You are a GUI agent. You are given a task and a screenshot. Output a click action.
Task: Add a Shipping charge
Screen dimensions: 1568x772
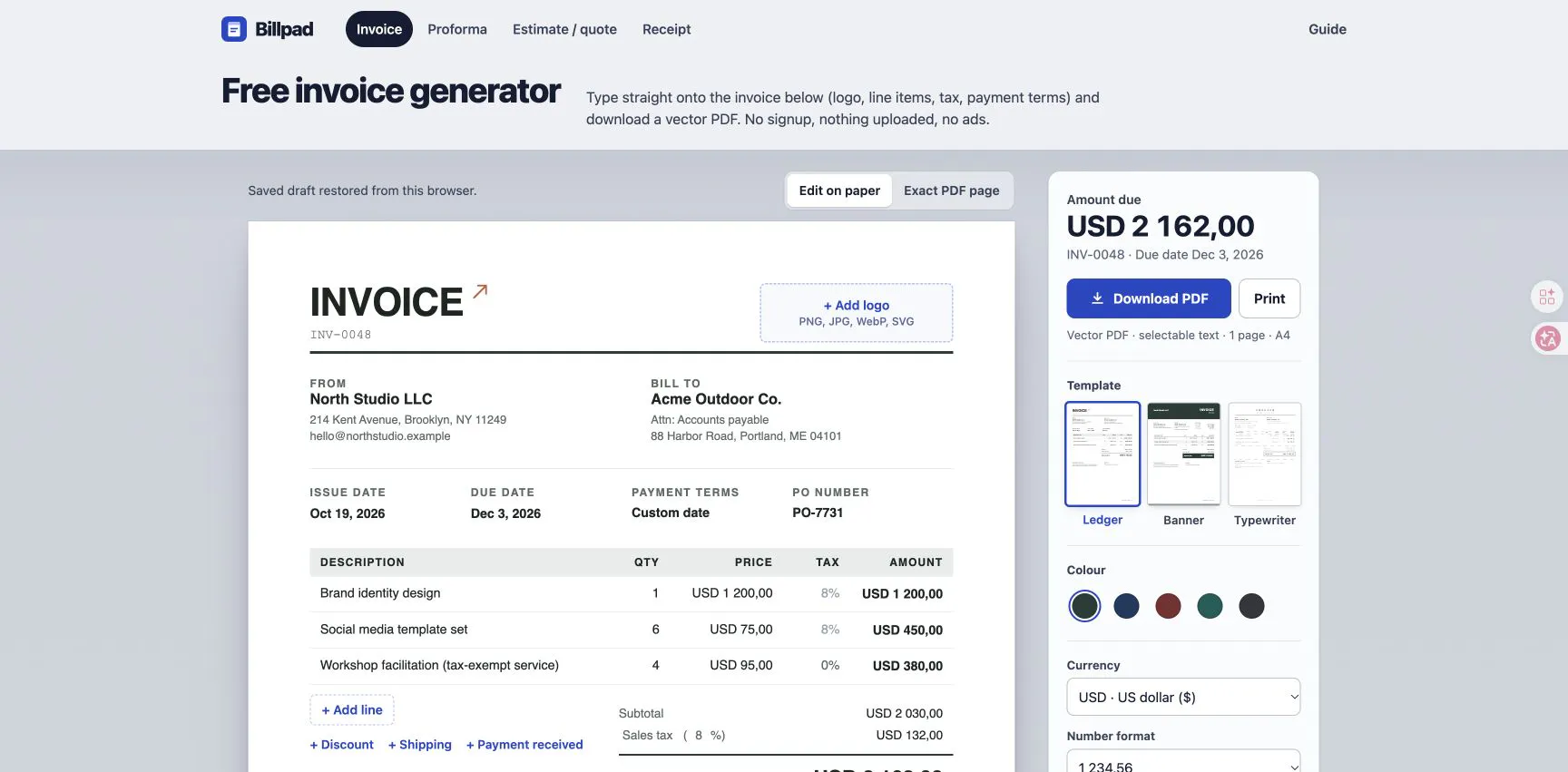[420, 745]
